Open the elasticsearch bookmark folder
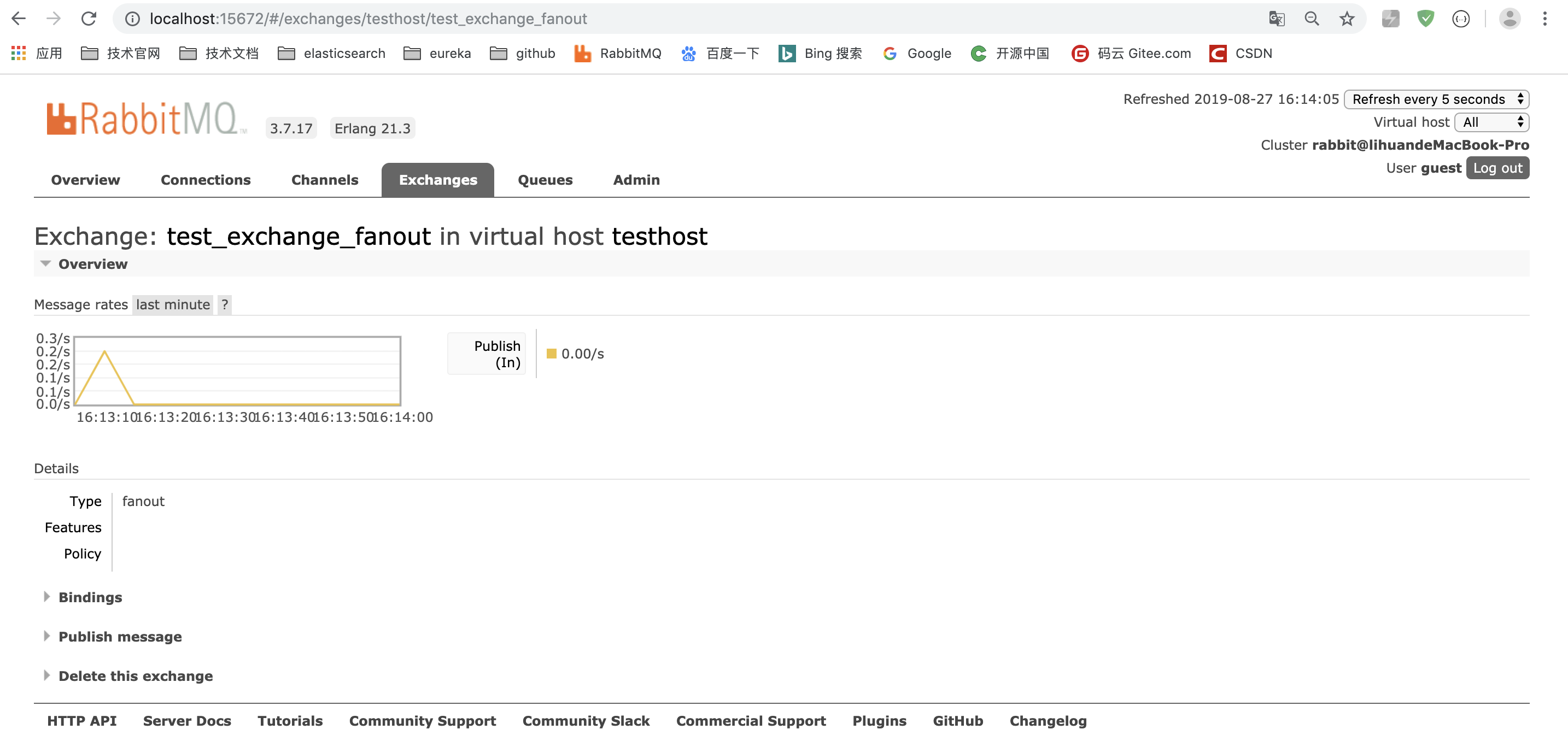Image resolution: width=1568 pixels, height=741 pixels. [331, 54]
